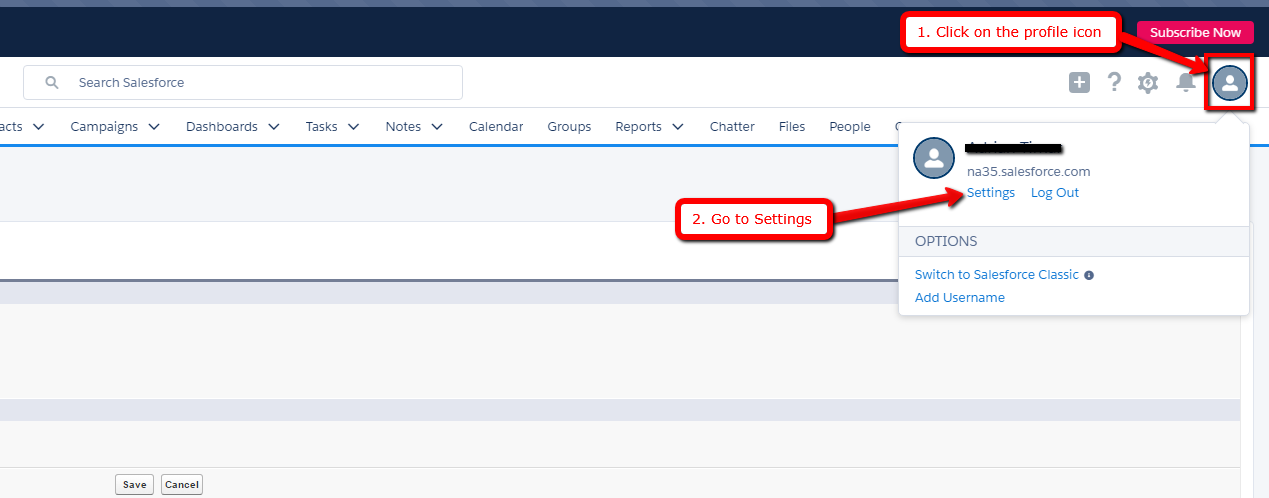
Task: Open the Notes tab
Action: [x=403, y=127]
